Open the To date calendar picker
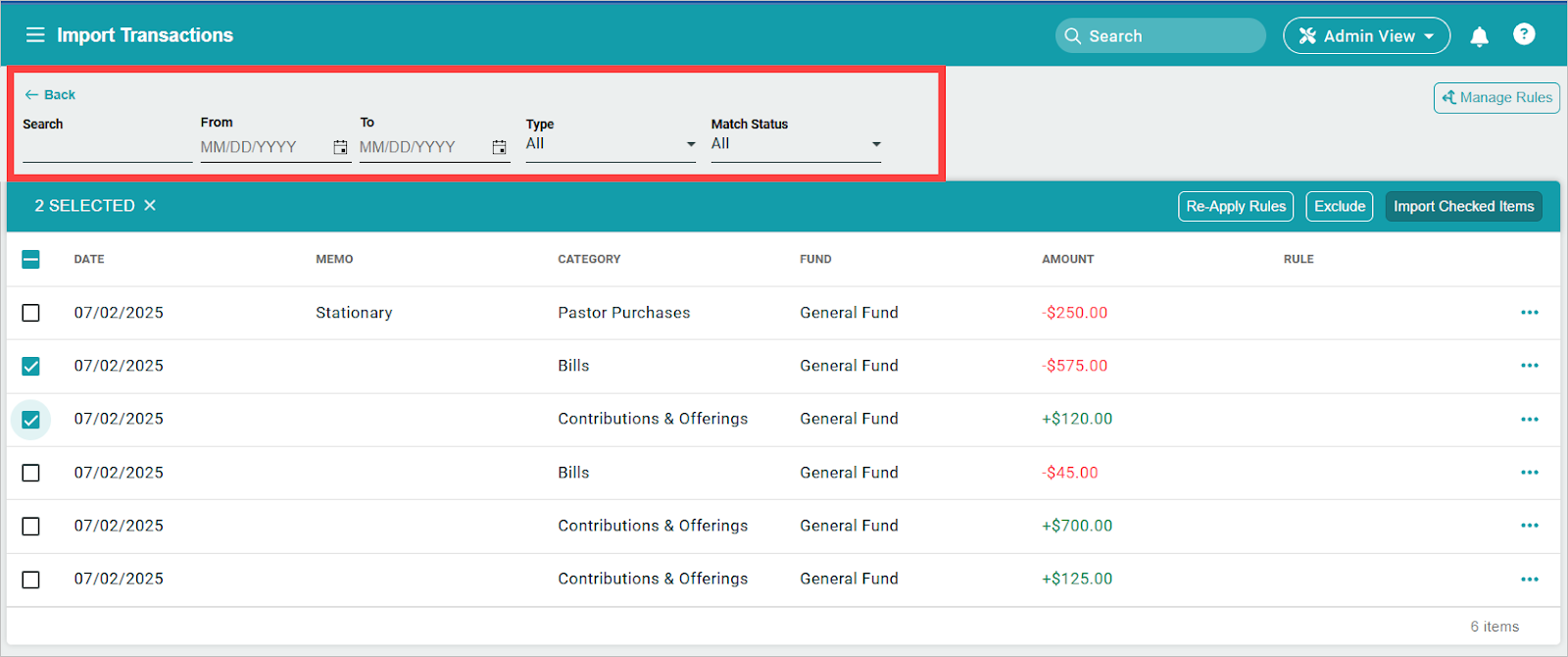 pos(499,147)
